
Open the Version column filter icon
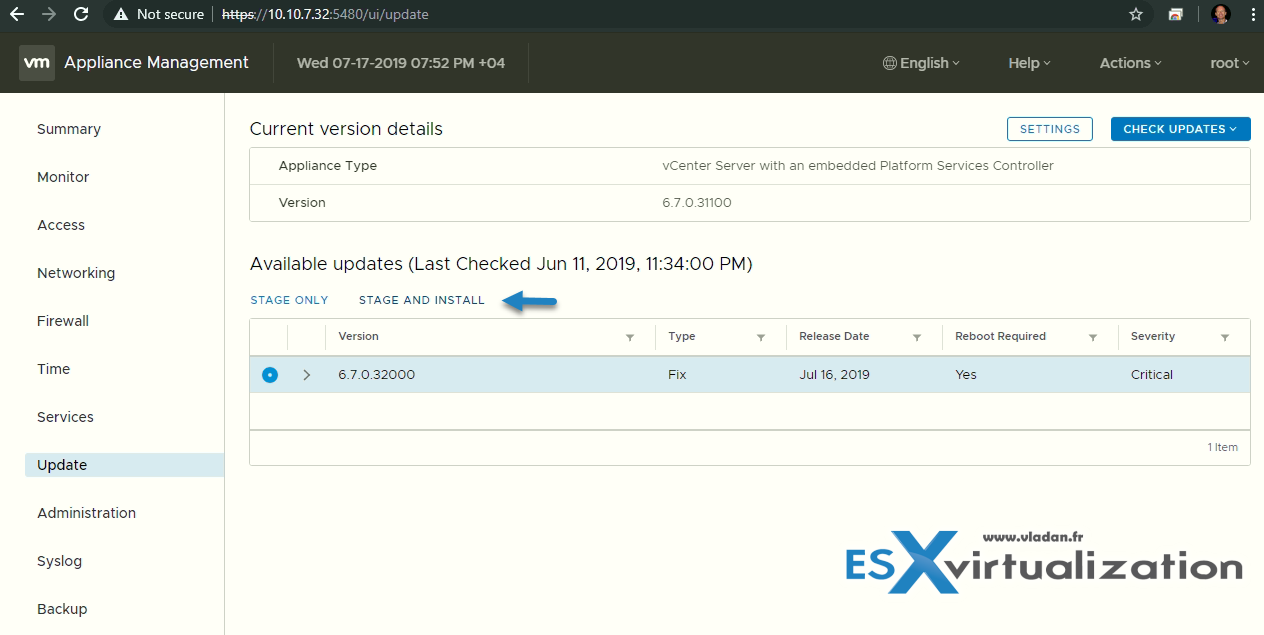coord(630,338)
